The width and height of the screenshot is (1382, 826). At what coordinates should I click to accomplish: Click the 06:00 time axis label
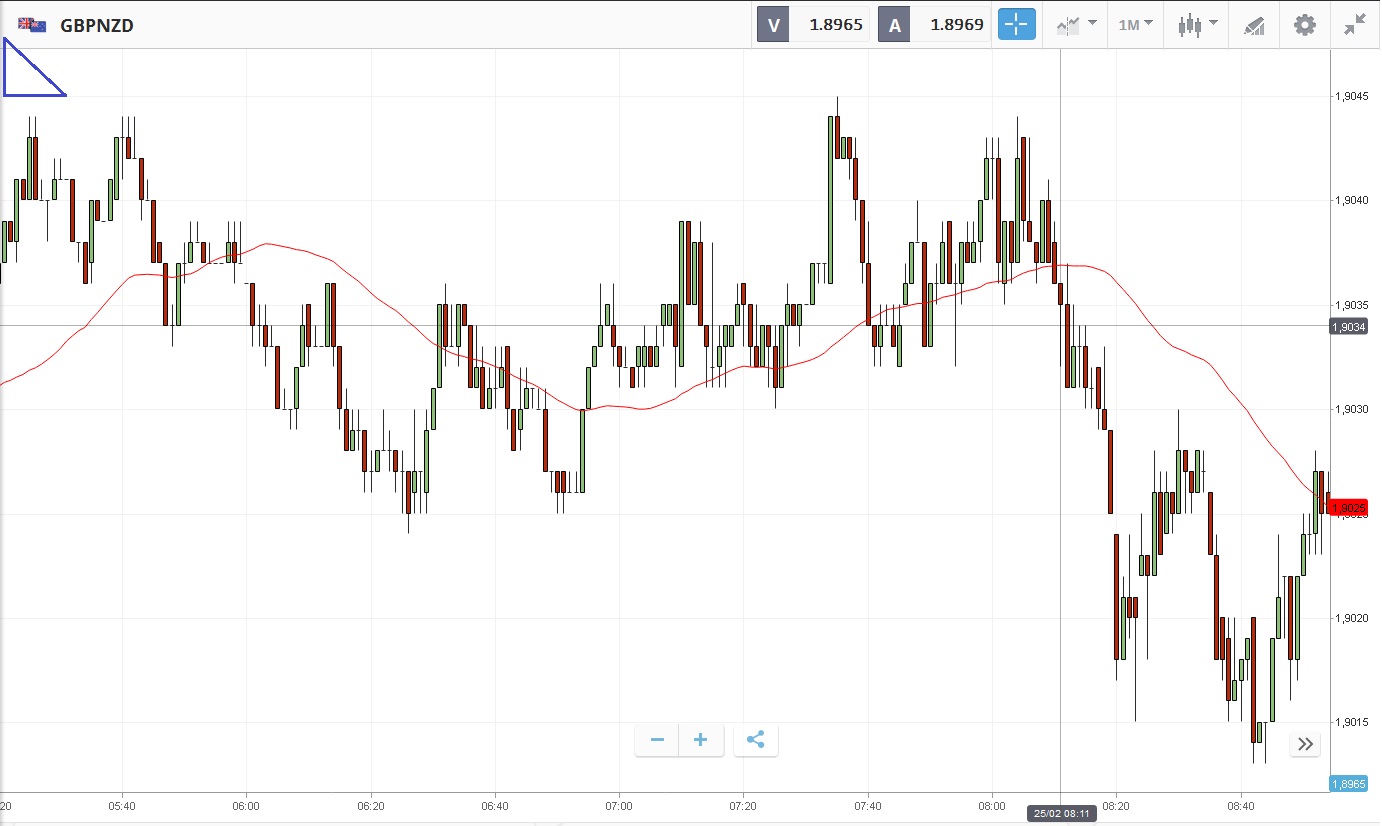pos(246,805)
